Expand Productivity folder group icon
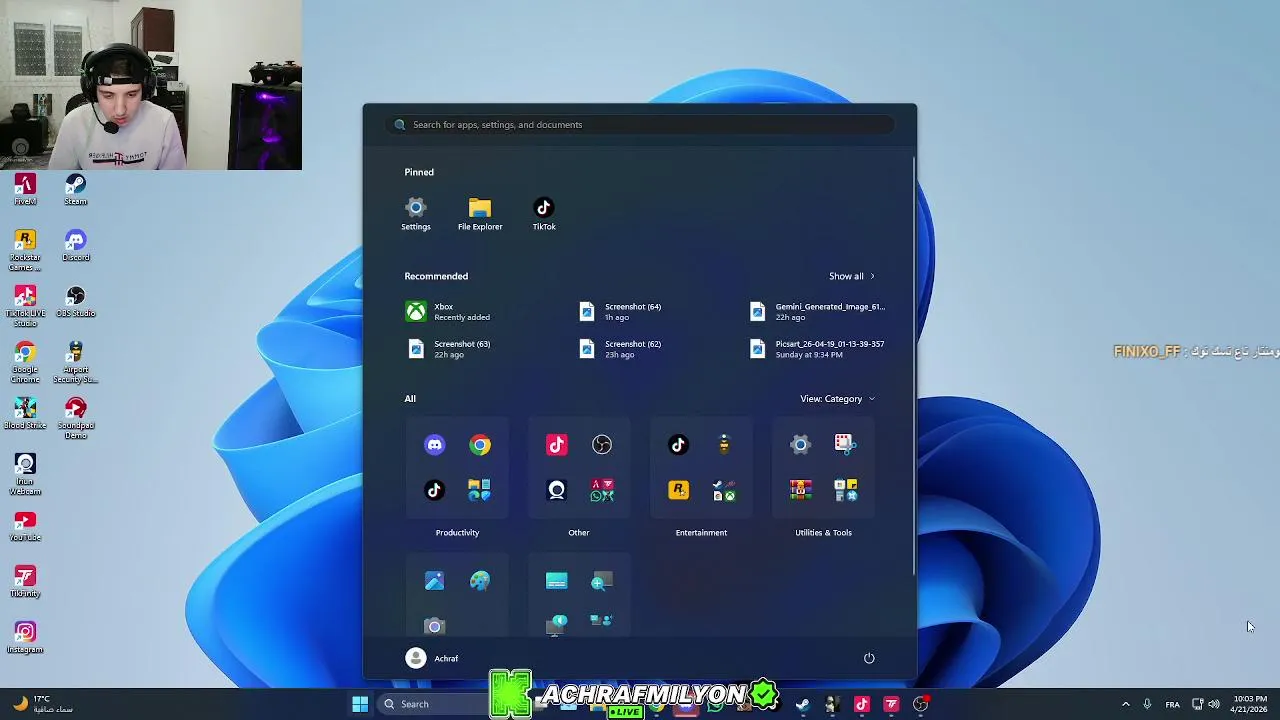 click(x=480, y=490)
